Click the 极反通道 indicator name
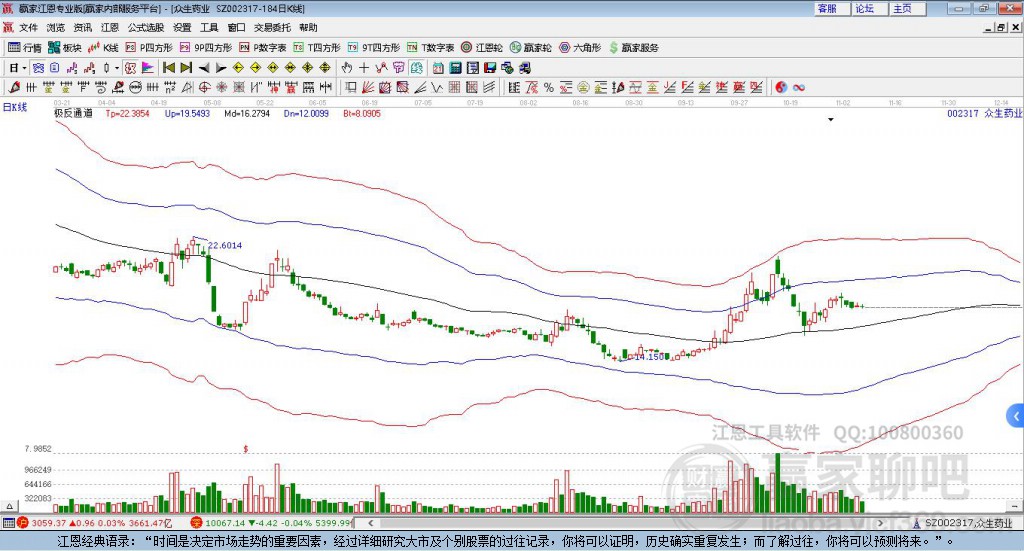 pyautogui.click(x=73, y=113)
